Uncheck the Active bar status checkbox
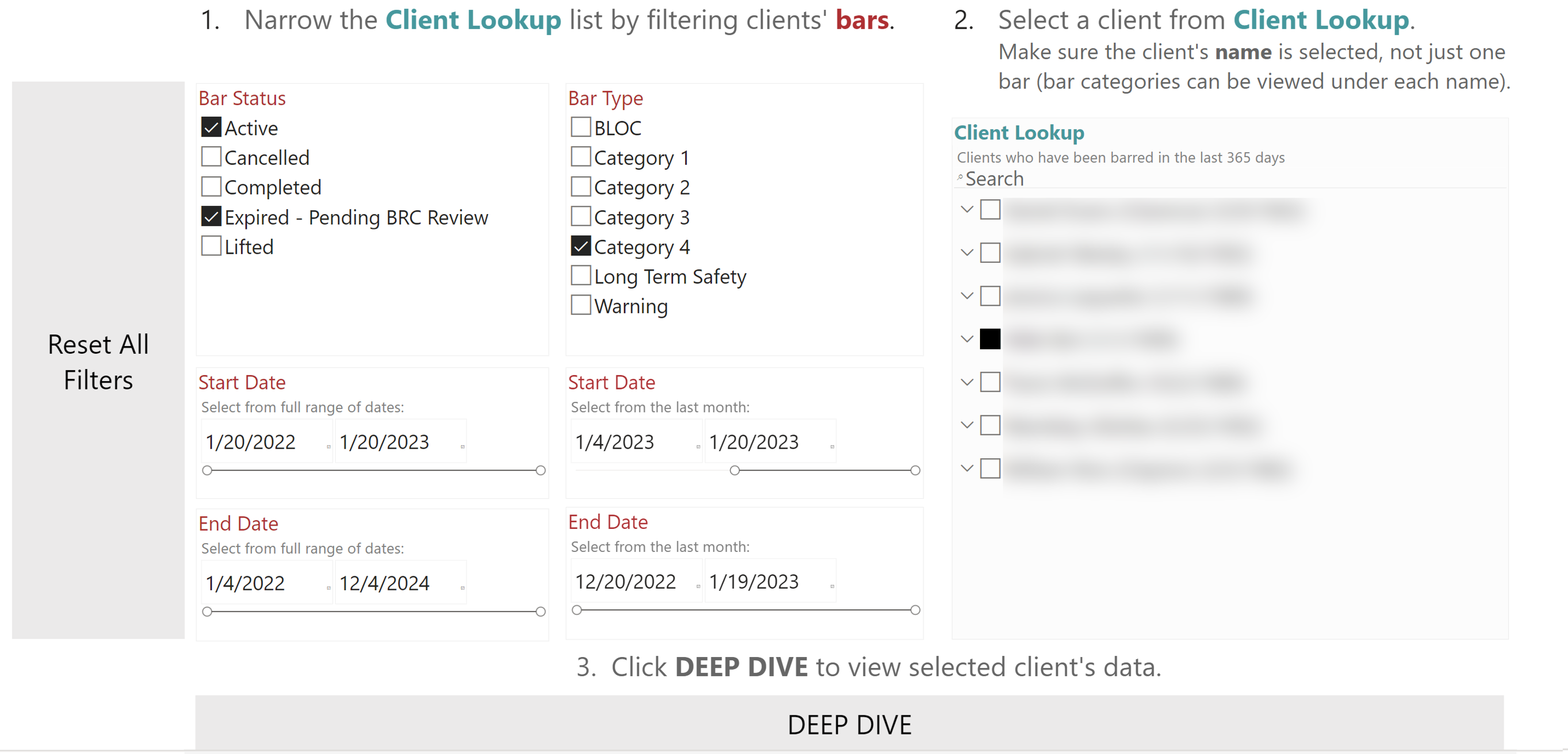The height and width of the screenshot is (754, 1568). pos(211,127)
